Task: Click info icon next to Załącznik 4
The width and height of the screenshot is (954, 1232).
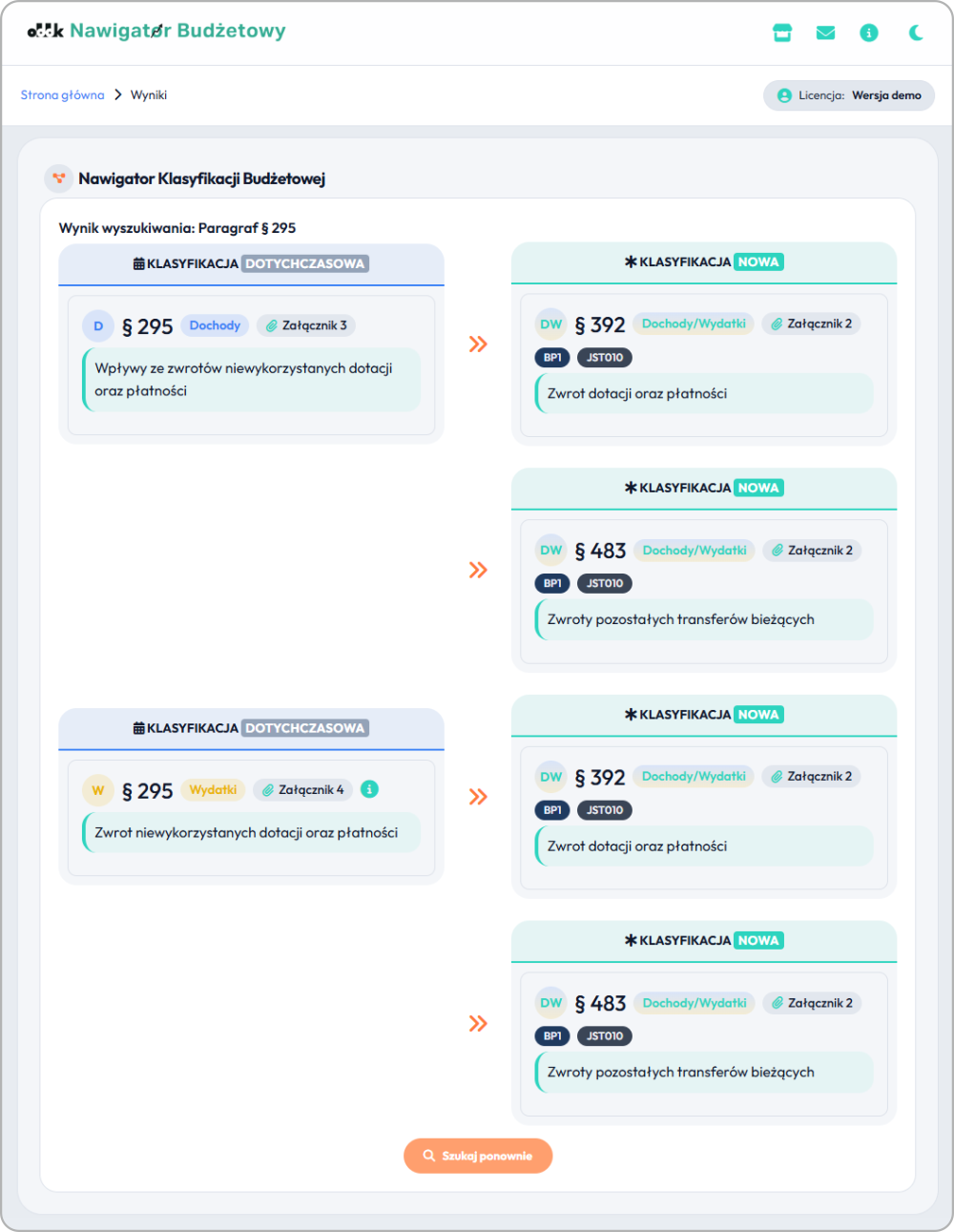Action: pos(370,789)
